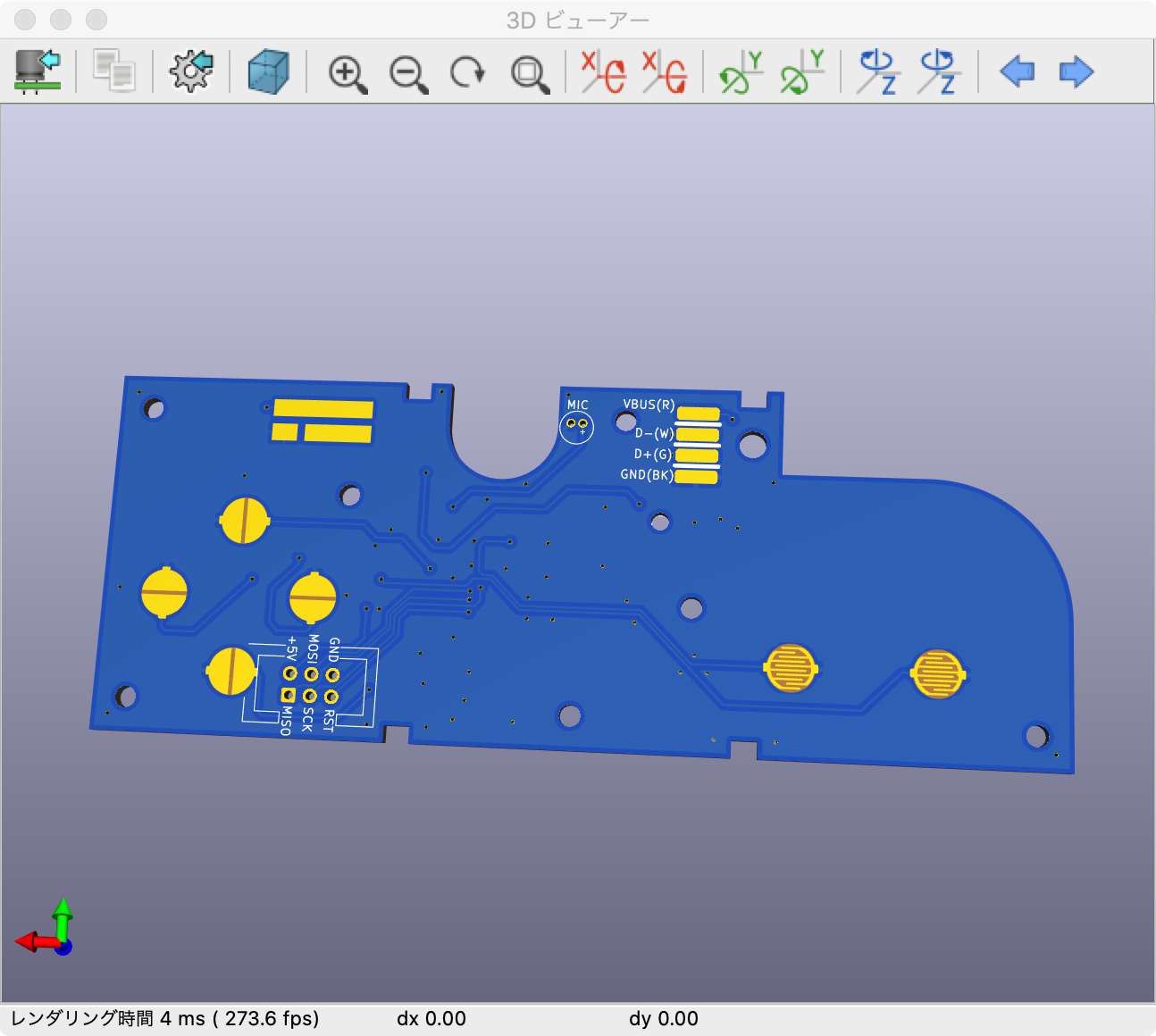This screenshot has height=1036, width=1156.
Task: Copy 3D image to clipboard
Action: (x=114, y=71)
